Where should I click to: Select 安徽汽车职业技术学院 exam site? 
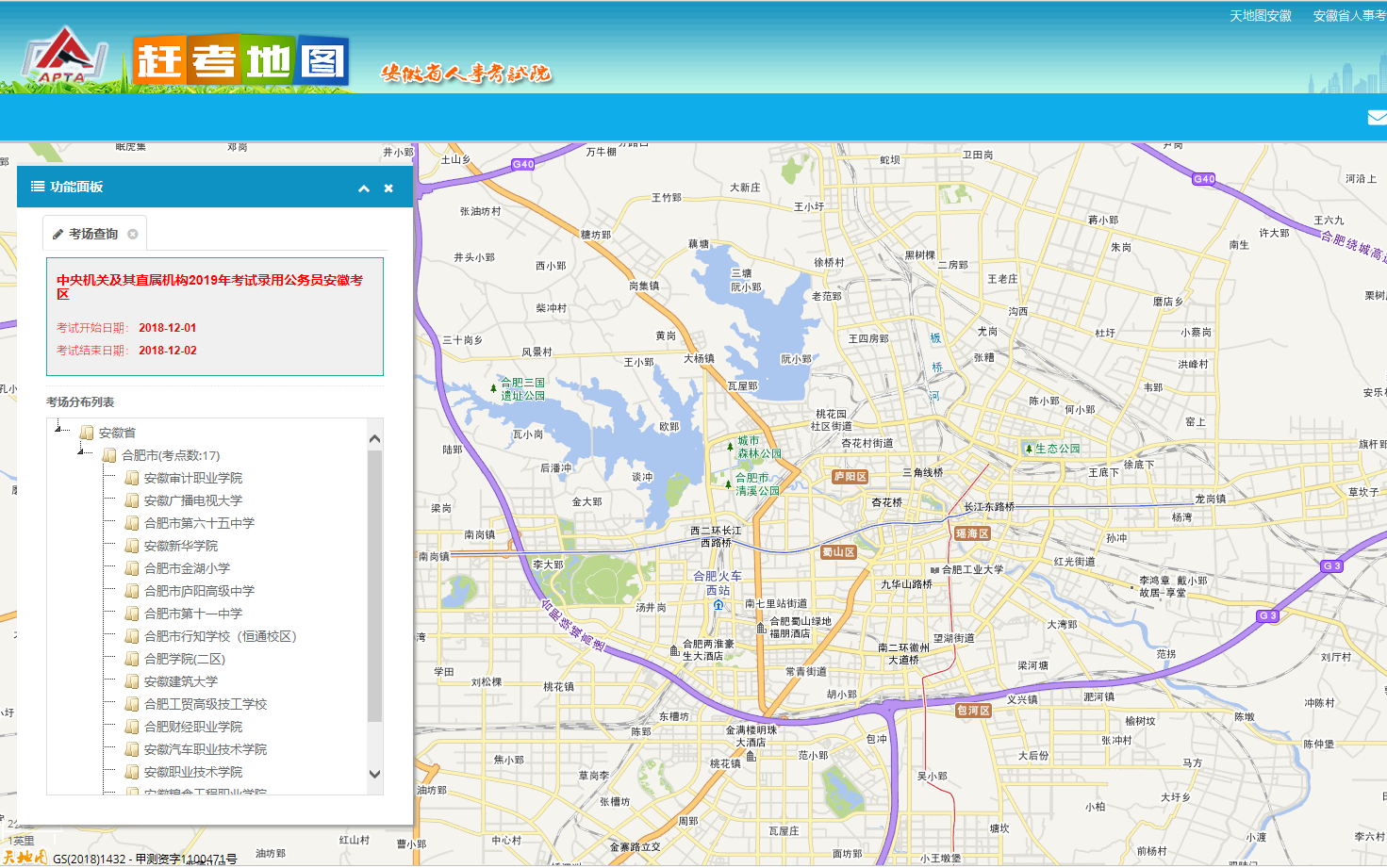click(206, 749)
